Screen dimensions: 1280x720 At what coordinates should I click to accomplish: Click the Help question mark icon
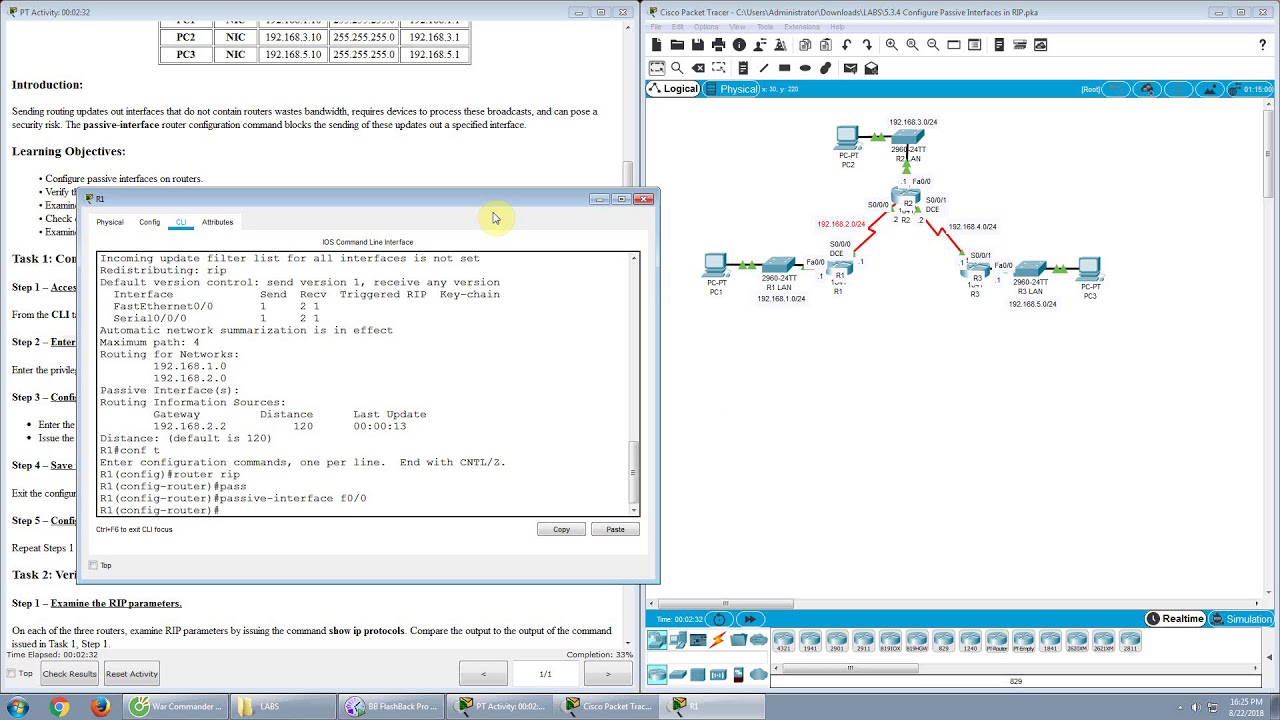coord(1262,45)
